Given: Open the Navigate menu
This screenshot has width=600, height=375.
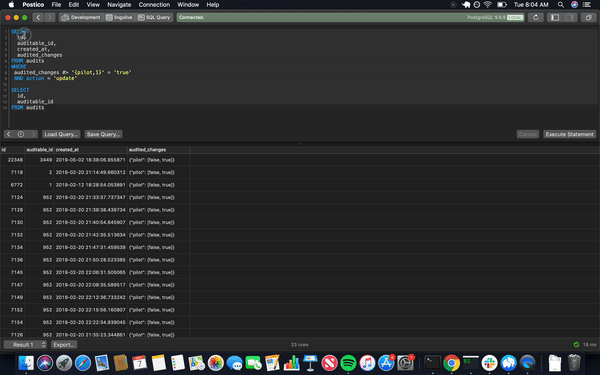Looking at the screenshot, I should (x=119, y=5).
